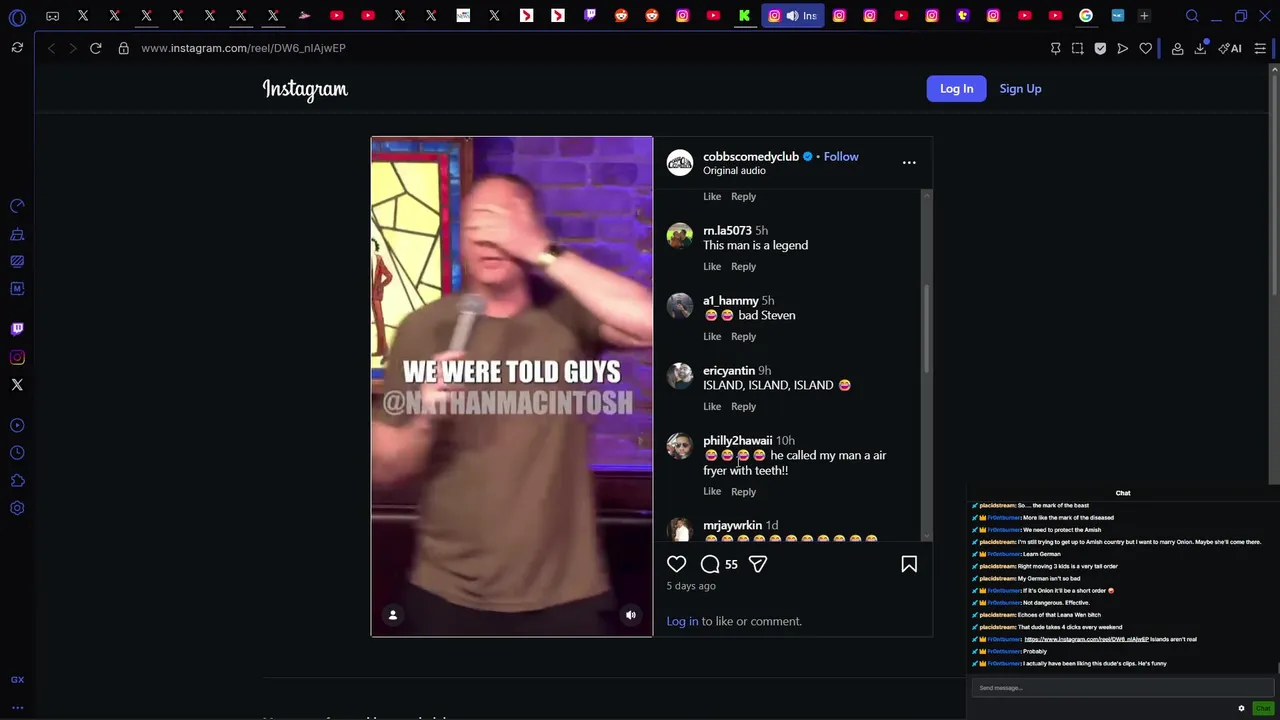Mute the Instagram tab audio
The image size is (1280, 720).
point(792,16)
